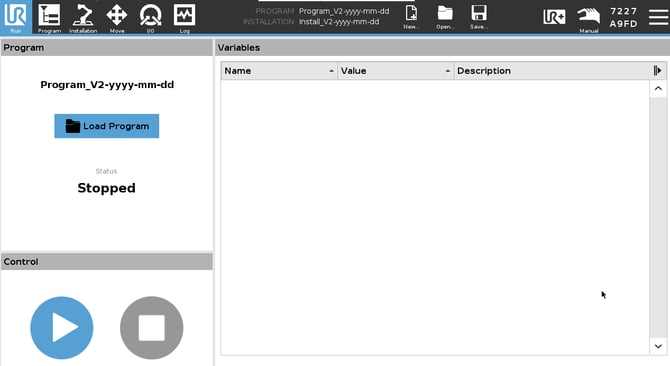Start the program with Play button
The height and width of the screenshot is (366, 670).
tap(62, 328)
